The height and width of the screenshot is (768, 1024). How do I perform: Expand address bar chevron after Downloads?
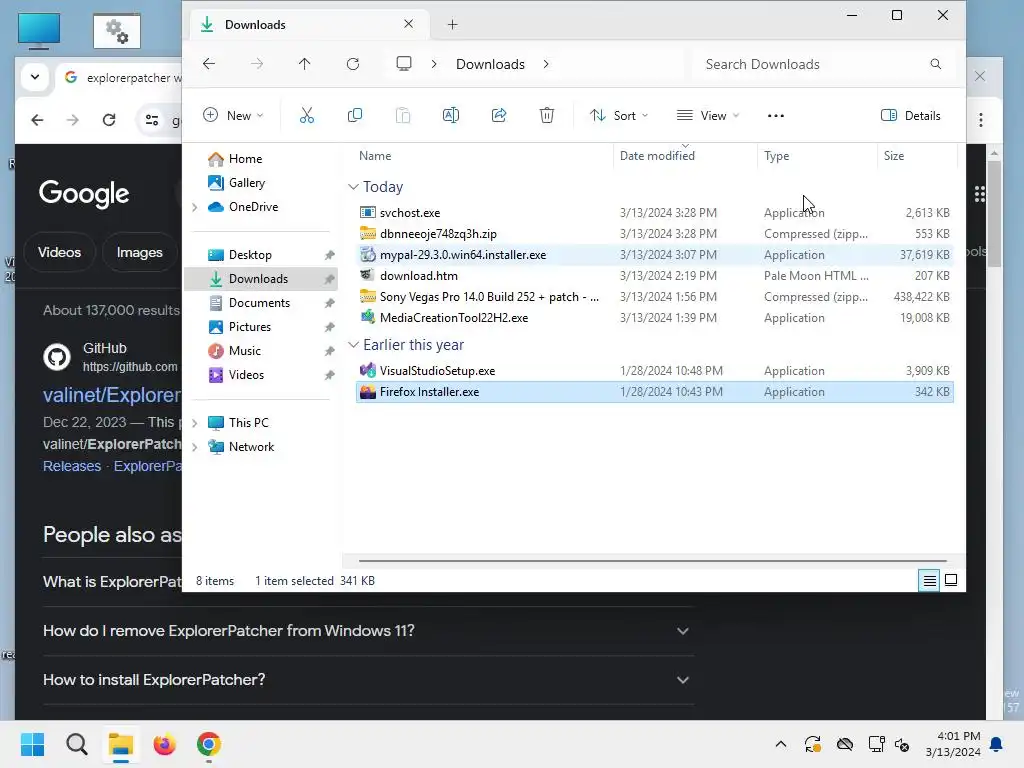tap(546, 64)
